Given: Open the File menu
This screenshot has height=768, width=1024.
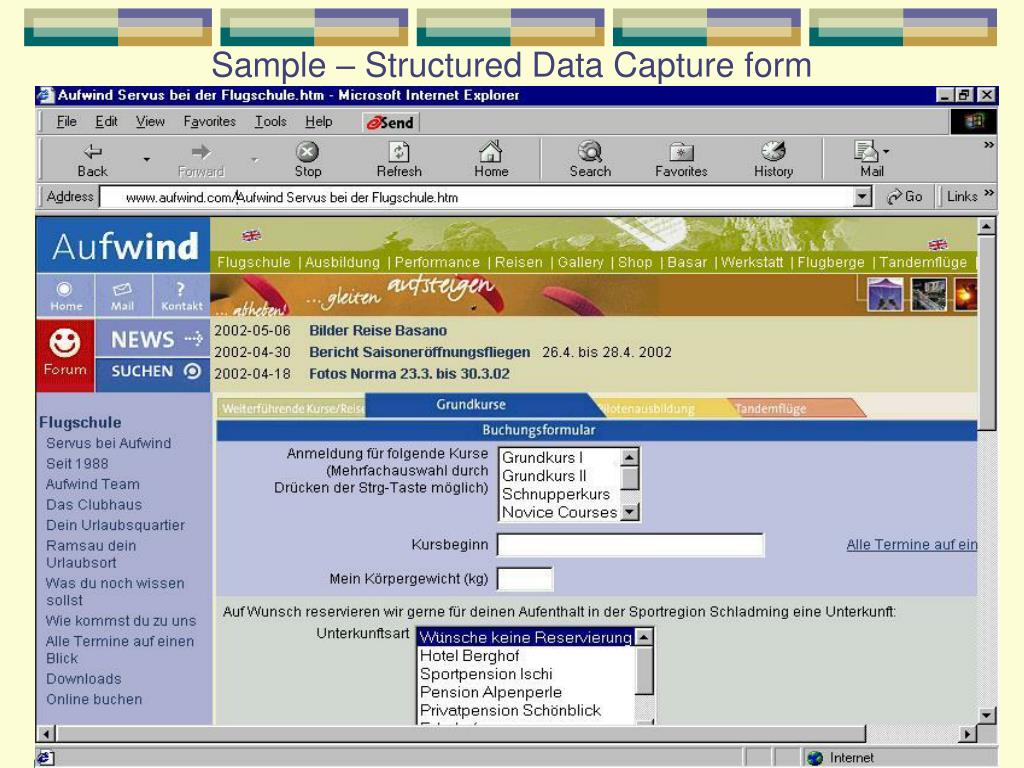Looking at the screenshot, I should coord(67,121).
